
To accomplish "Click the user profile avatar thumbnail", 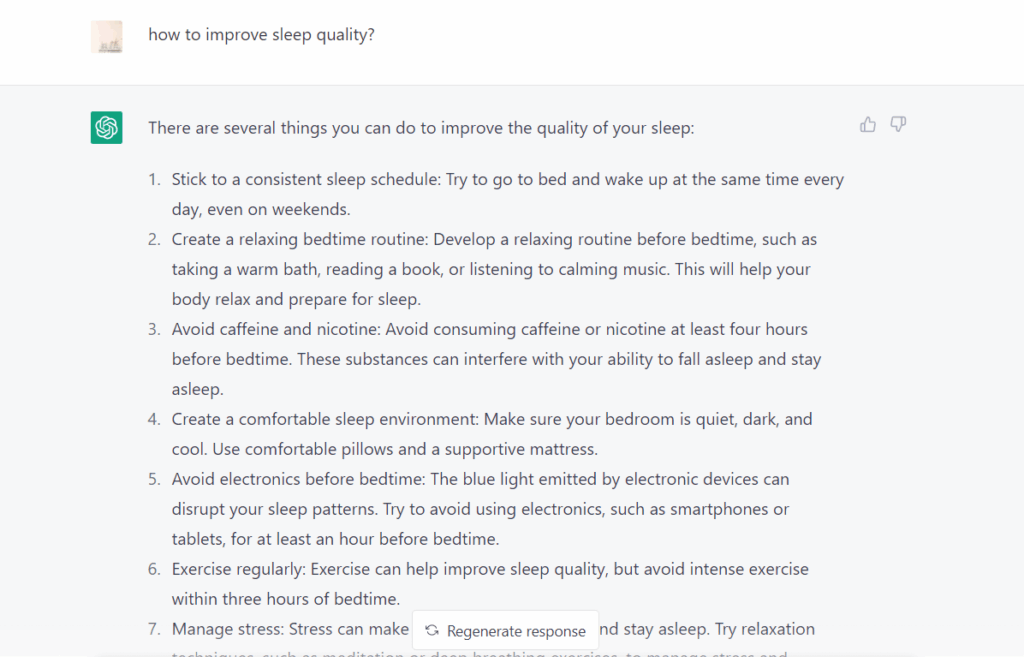I will (x=107, y=37).
